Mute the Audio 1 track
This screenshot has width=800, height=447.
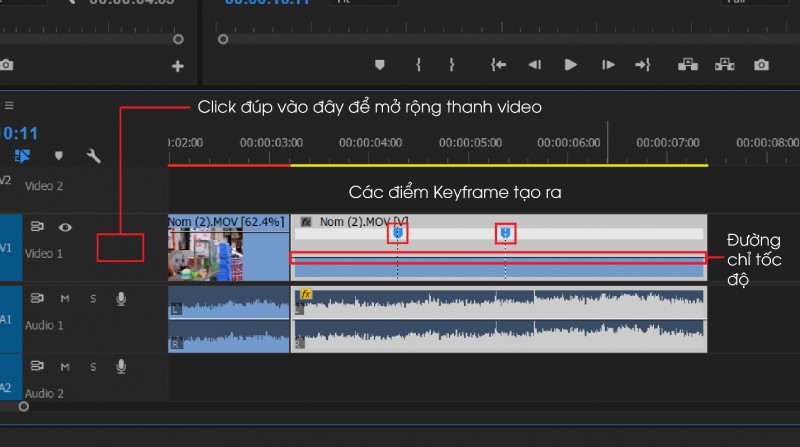pyautogui.click(x=65, y=299)
